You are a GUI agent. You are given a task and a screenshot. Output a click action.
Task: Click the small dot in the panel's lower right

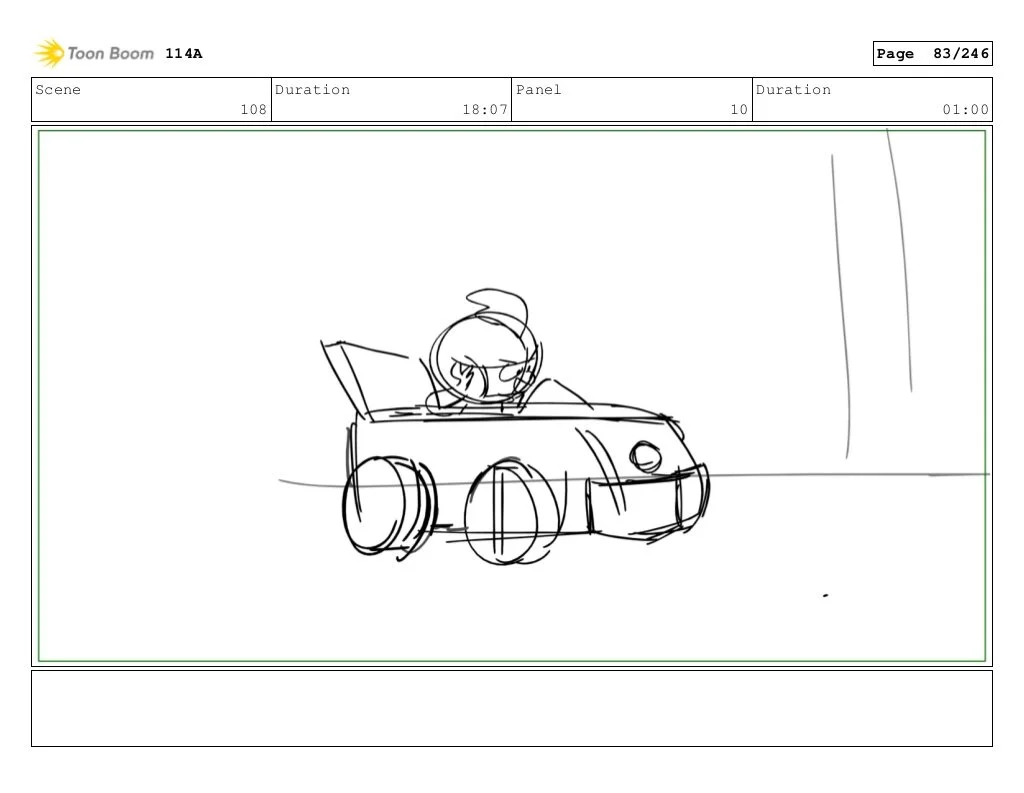(x=825, y=595)
